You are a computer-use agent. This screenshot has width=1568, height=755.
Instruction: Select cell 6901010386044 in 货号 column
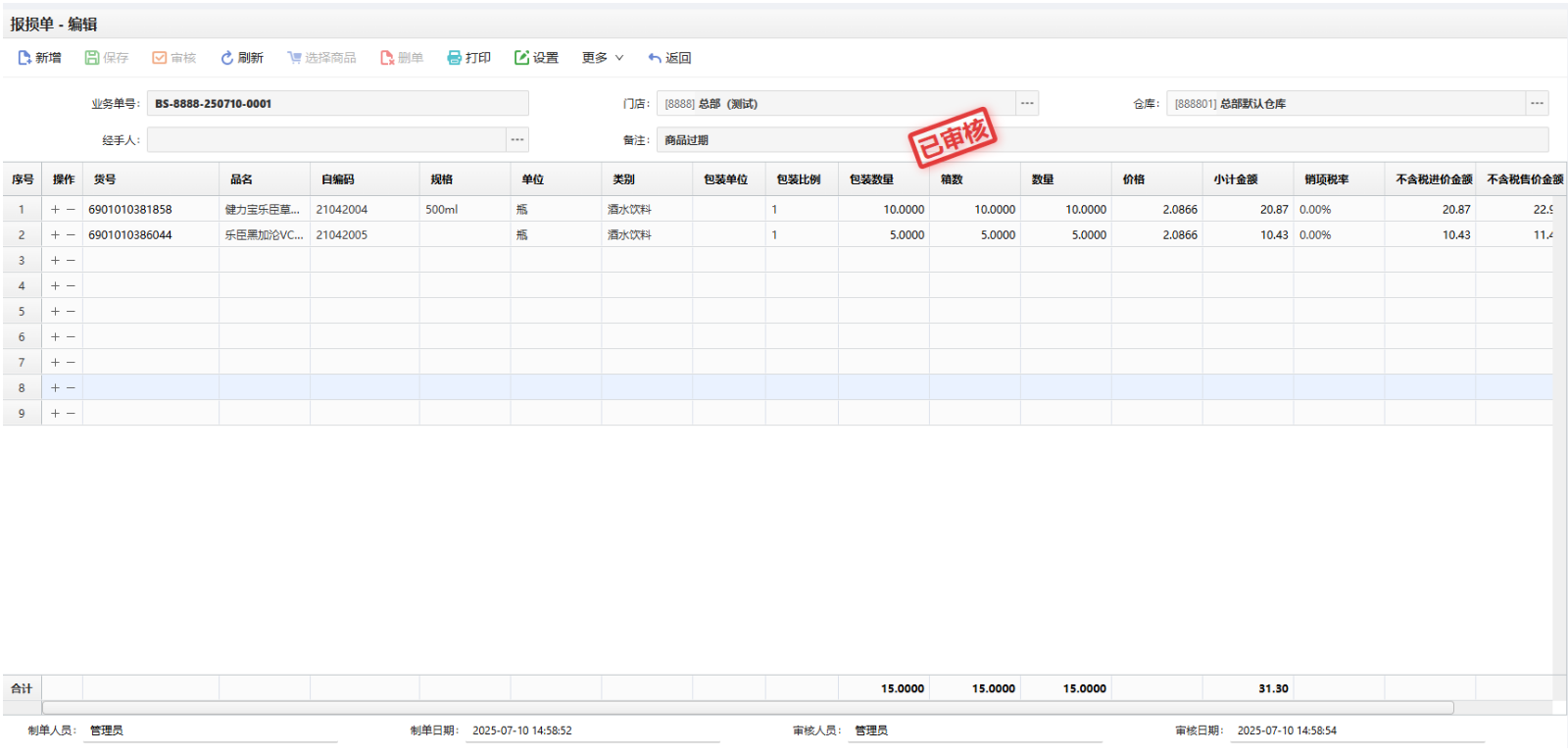[151, 235]
